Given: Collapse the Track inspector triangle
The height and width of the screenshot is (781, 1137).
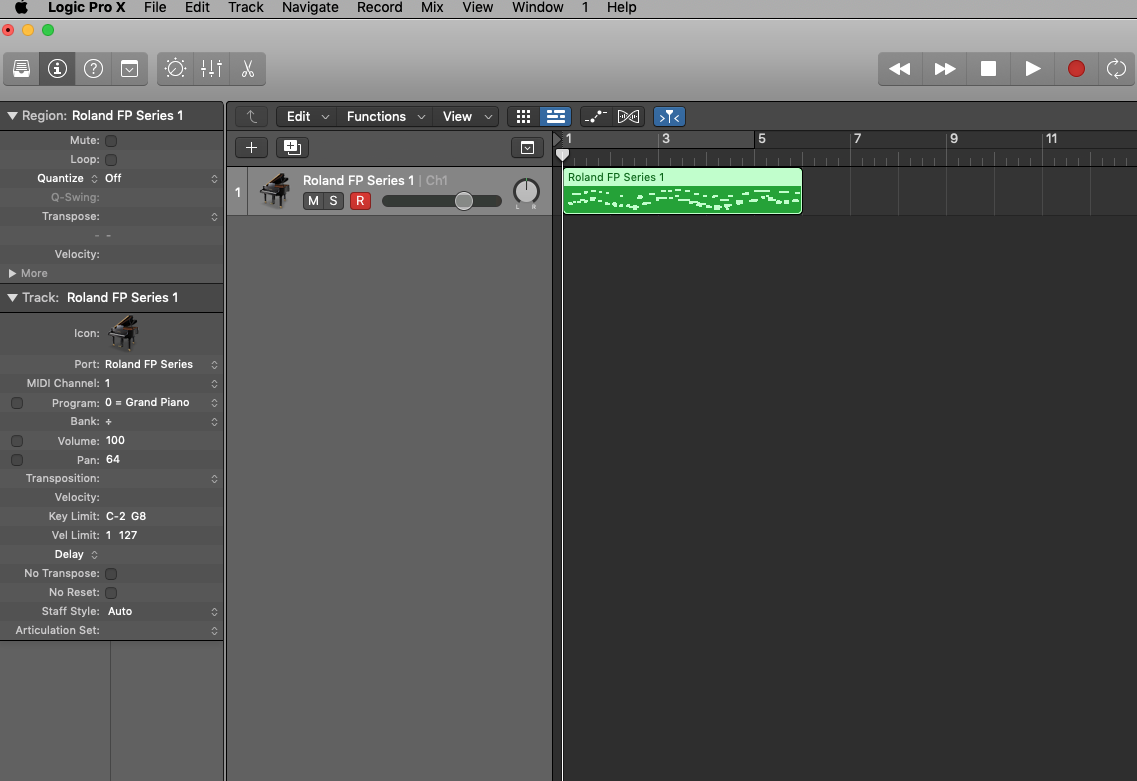Looking at the screenshot, I should 12,297.
